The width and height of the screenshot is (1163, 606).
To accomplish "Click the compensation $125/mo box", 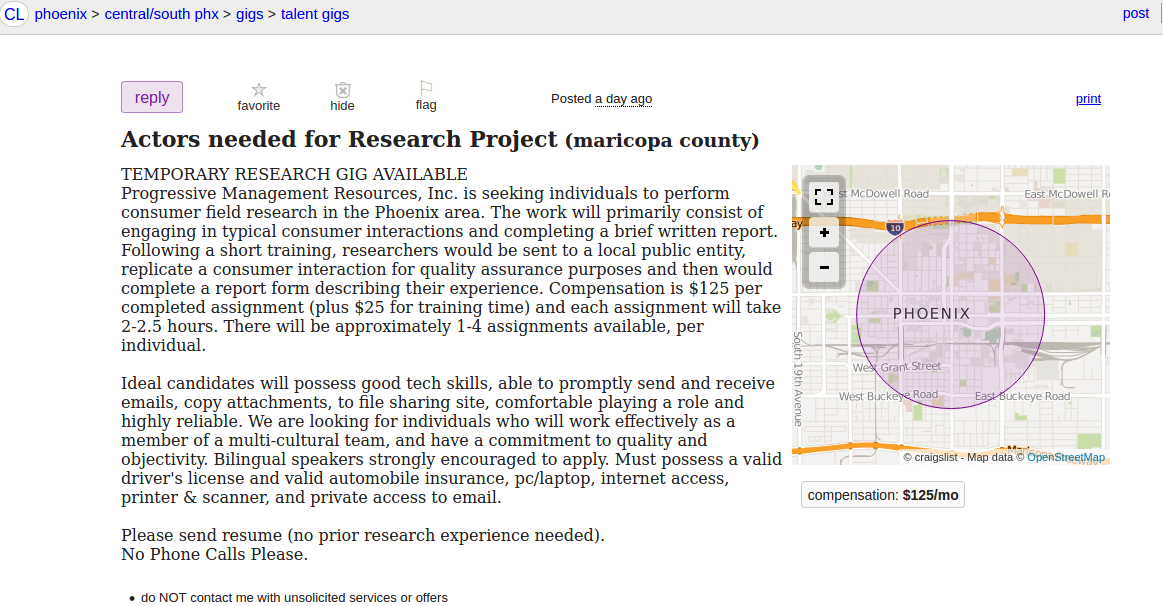I will point(883,495).
